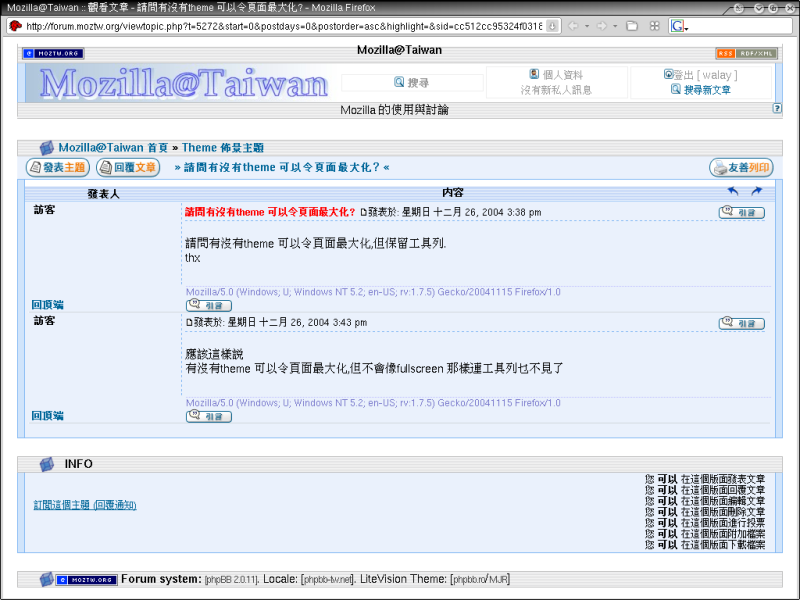Click the Google search engine icon

[x=677, y=26]
